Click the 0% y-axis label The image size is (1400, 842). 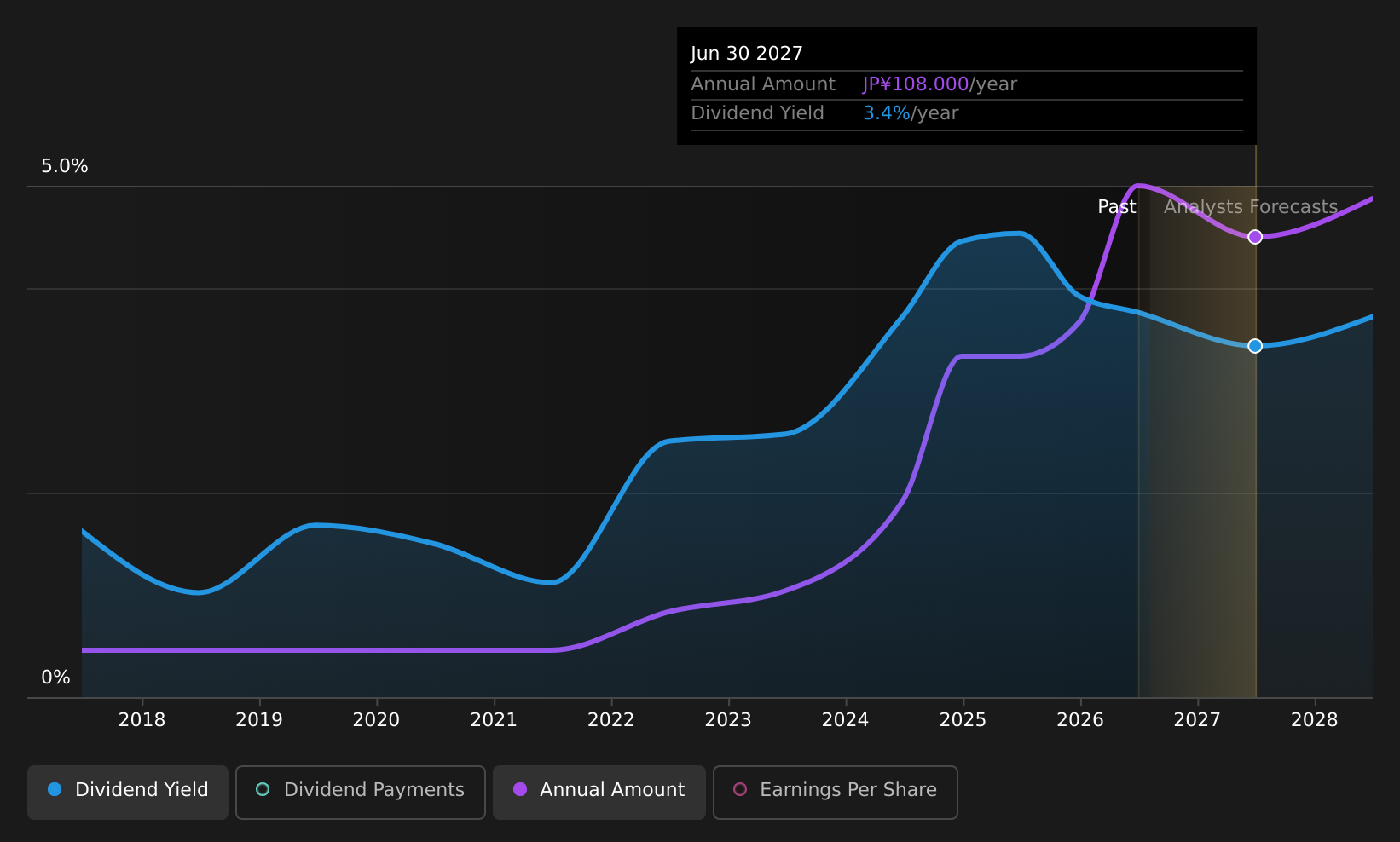click(56, 678)
